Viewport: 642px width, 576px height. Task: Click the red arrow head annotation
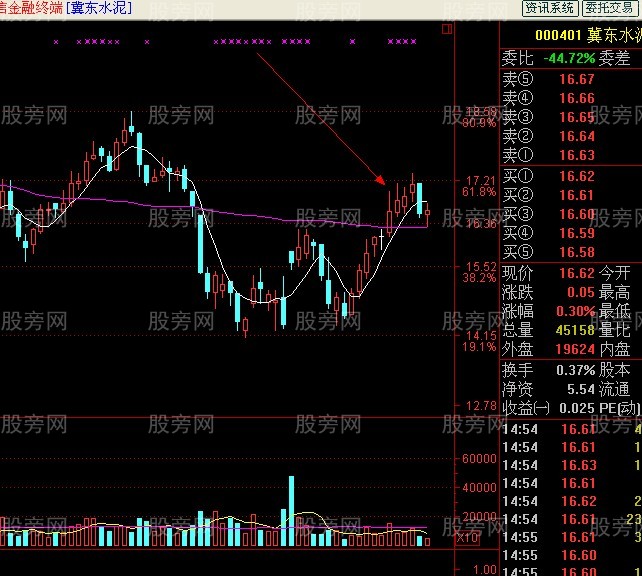380,180
